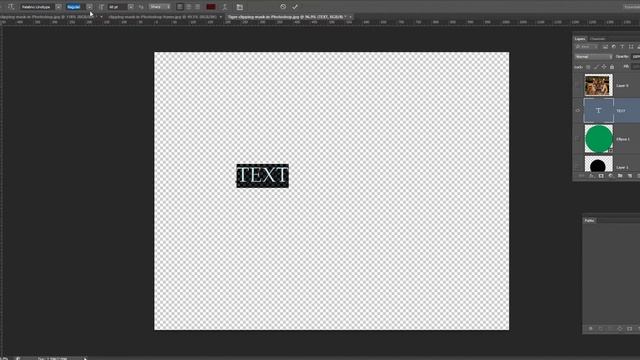Click the layer Fill value field

[636, 67]
